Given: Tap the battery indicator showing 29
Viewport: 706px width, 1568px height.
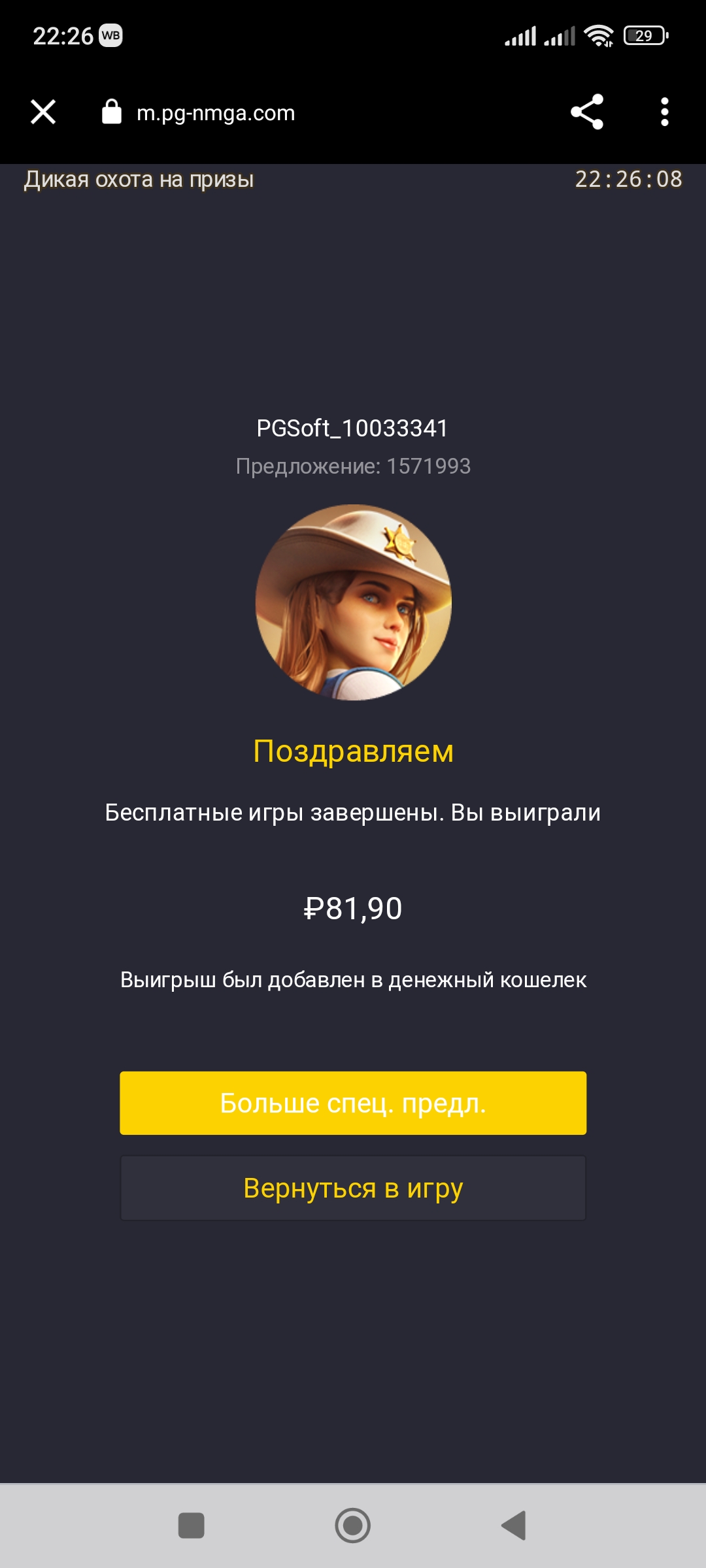Looking at the screenshot, I should coord(646,35).
